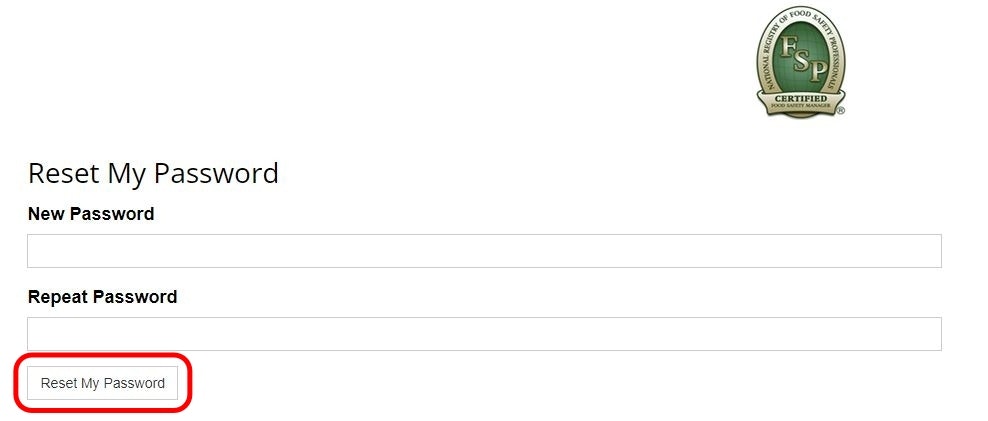Click the CERTIFIED banner on the logo
The height and width of the screenshot is (421, 988).
[x=801, y=98]
